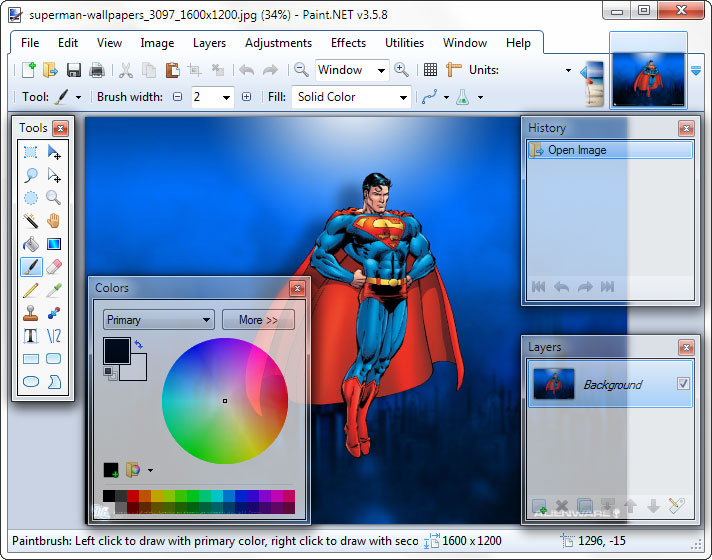Screen dimensions: 712x560
Task: Open the Primary color selector dropdown
Action: click(x=158, y=320)
